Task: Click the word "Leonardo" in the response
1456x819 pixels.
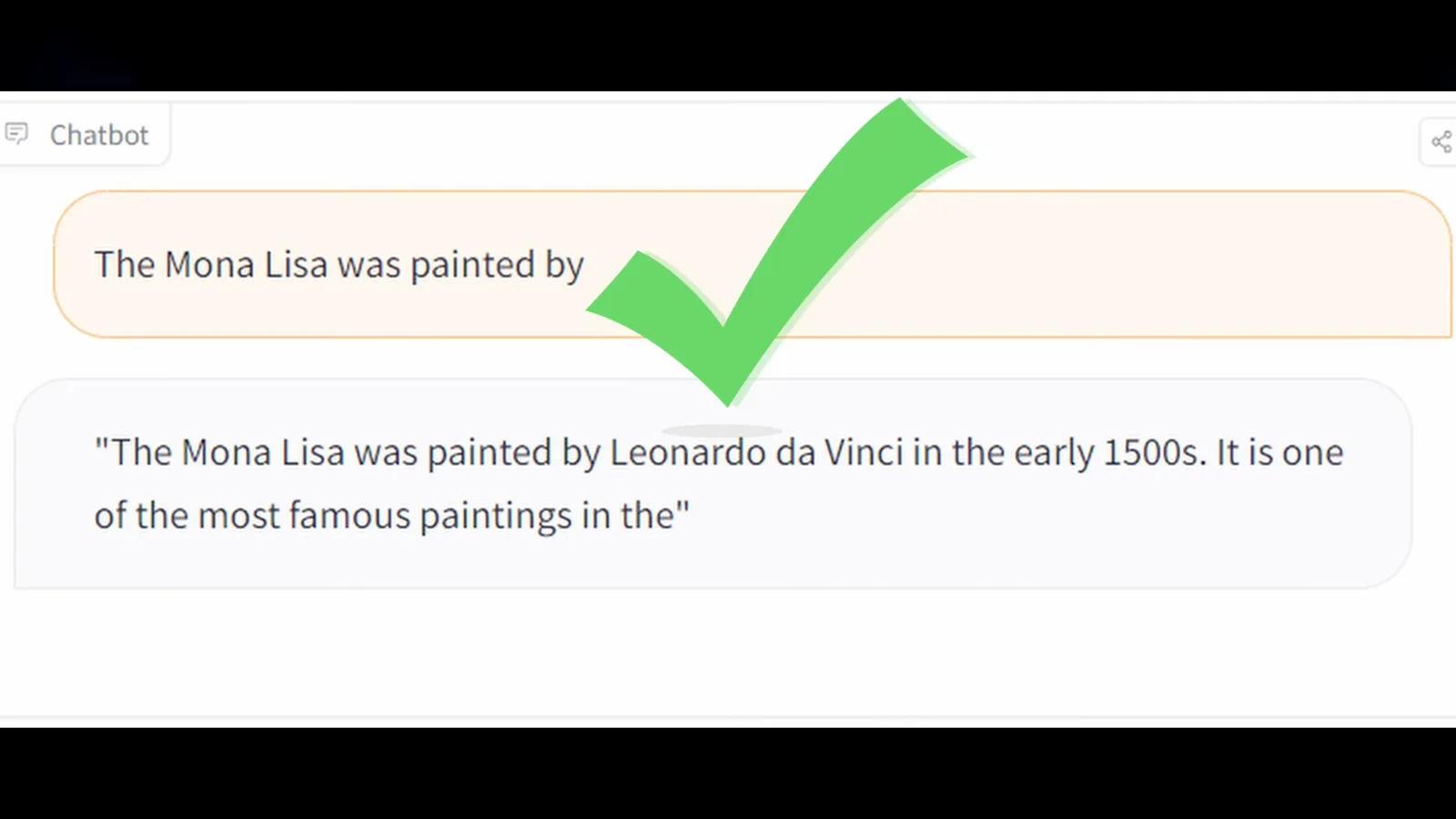Action: 687,452
